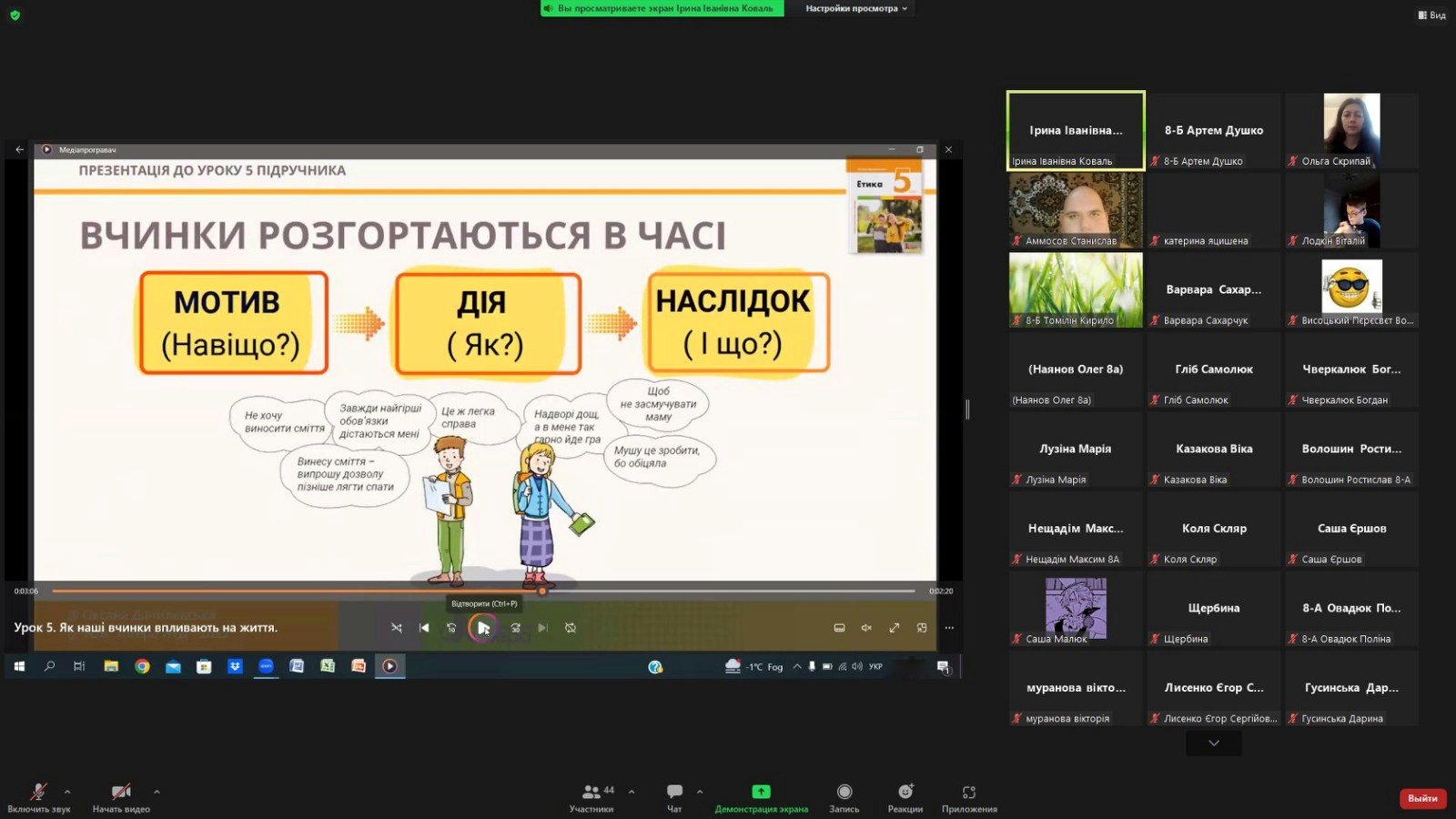The height and width of the screenshot is (819, 1456).
Task: Expand the arrow next to Участники
Action: tap(632, 792)
